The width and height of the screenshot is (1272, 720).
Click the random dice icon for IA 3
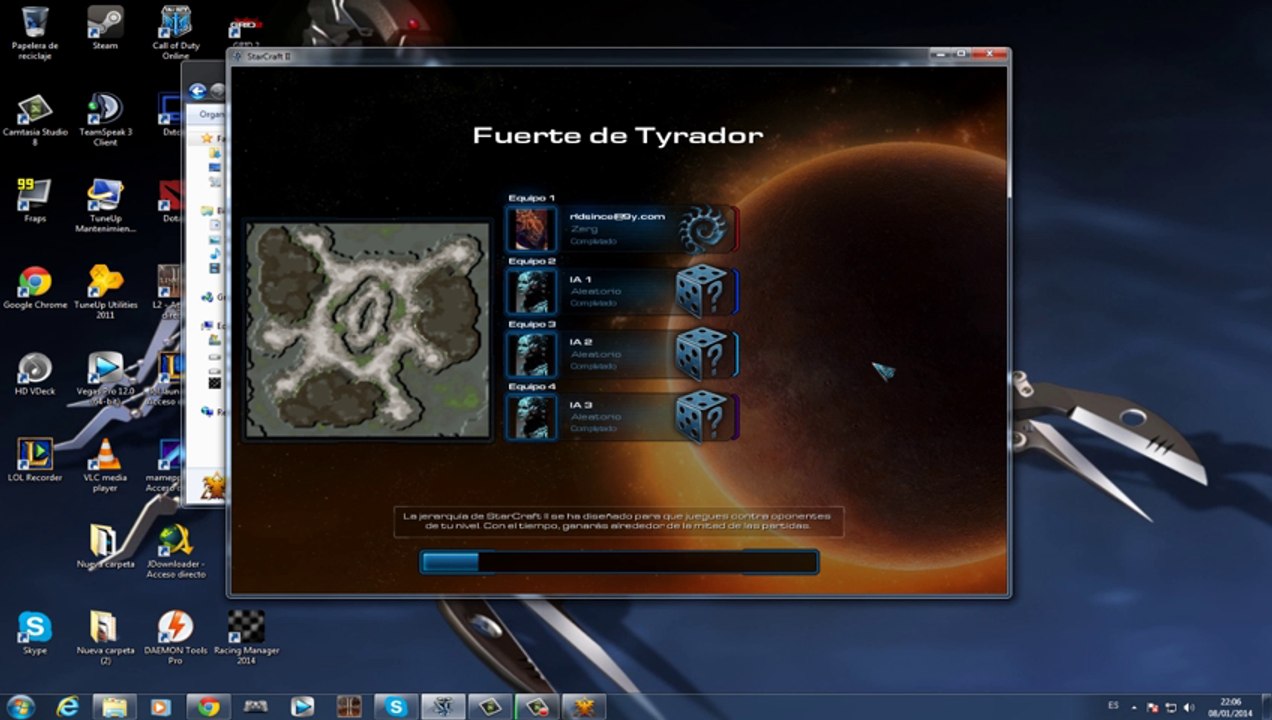point(701,416)
